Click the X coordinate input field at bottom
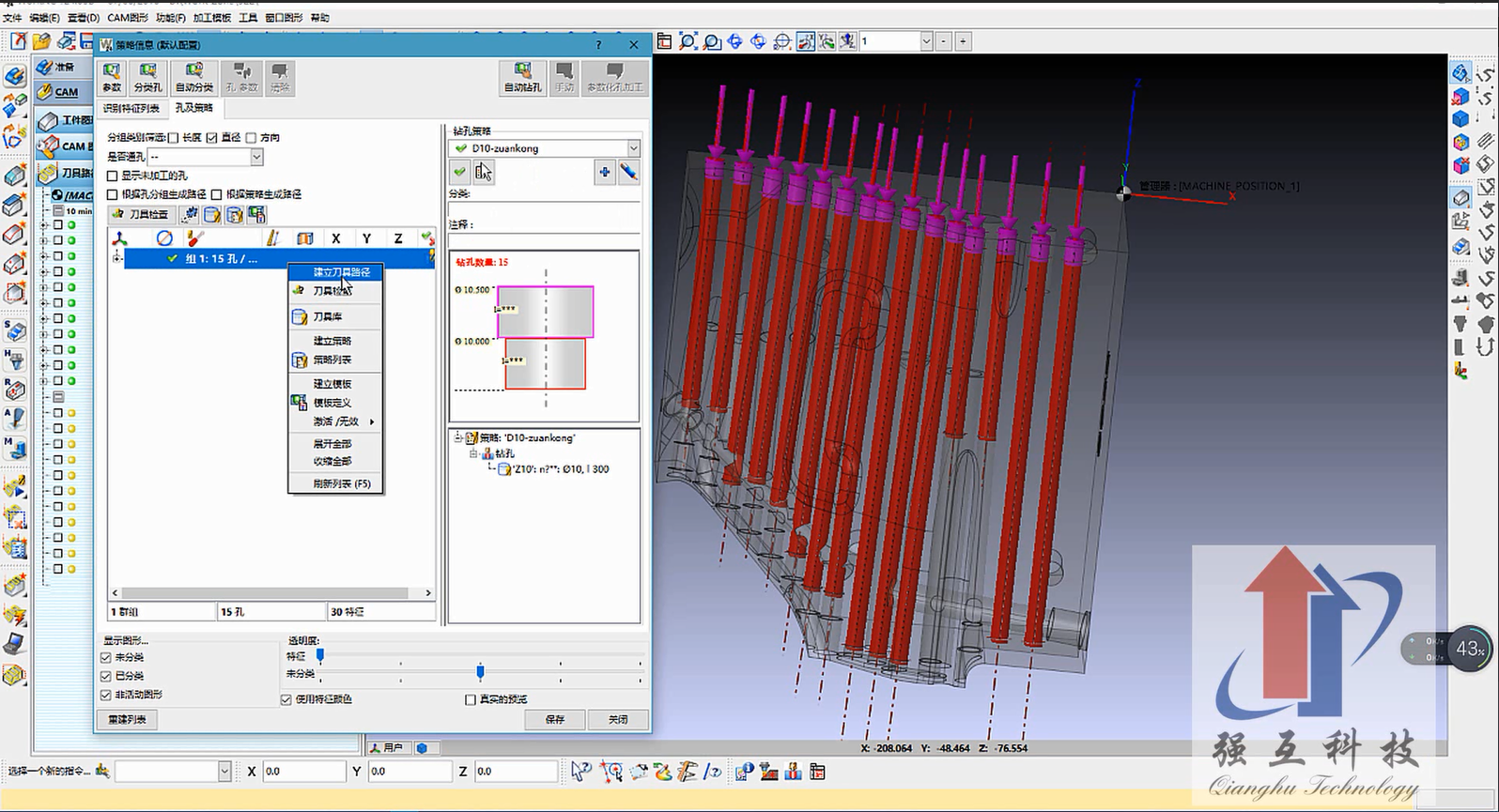Image resolution: width=1499 pixels, height=812 pixels. click(303, 772)
